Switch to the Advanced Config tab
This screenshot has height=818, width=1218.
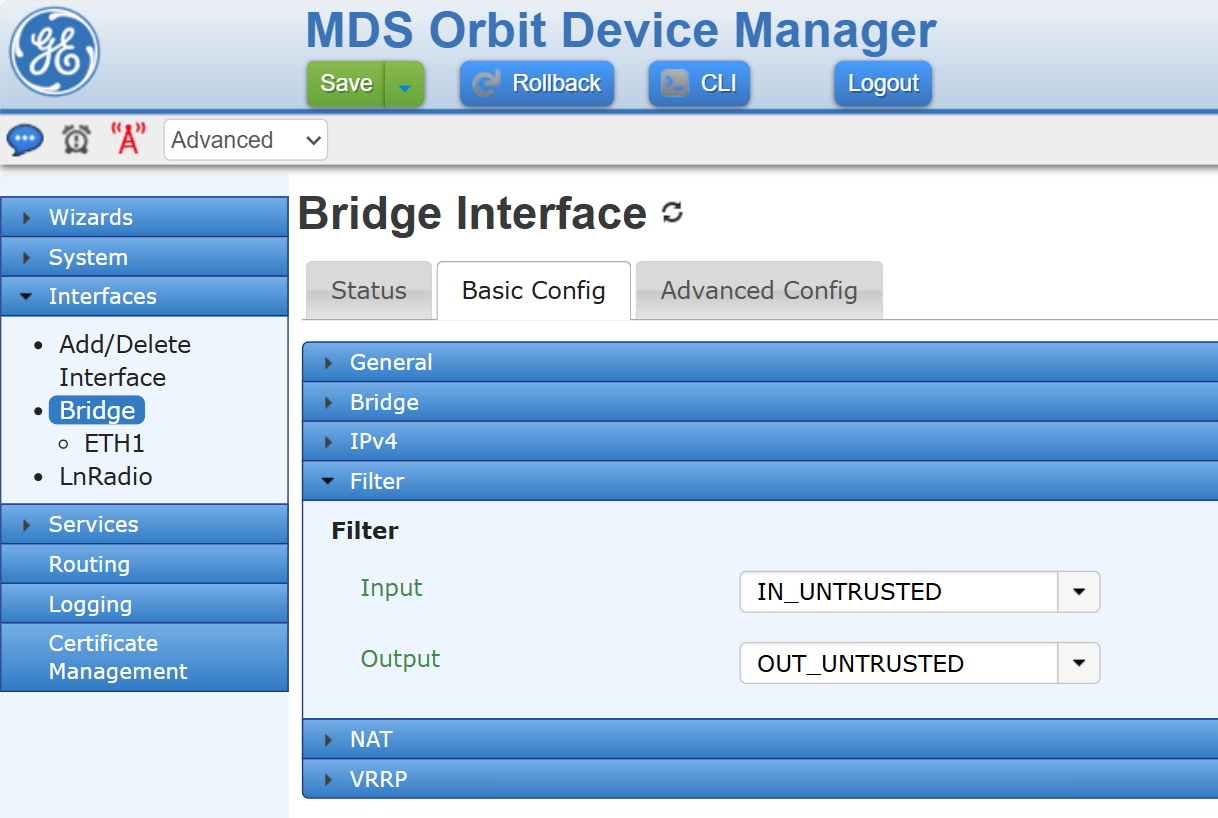click(759, 291)
